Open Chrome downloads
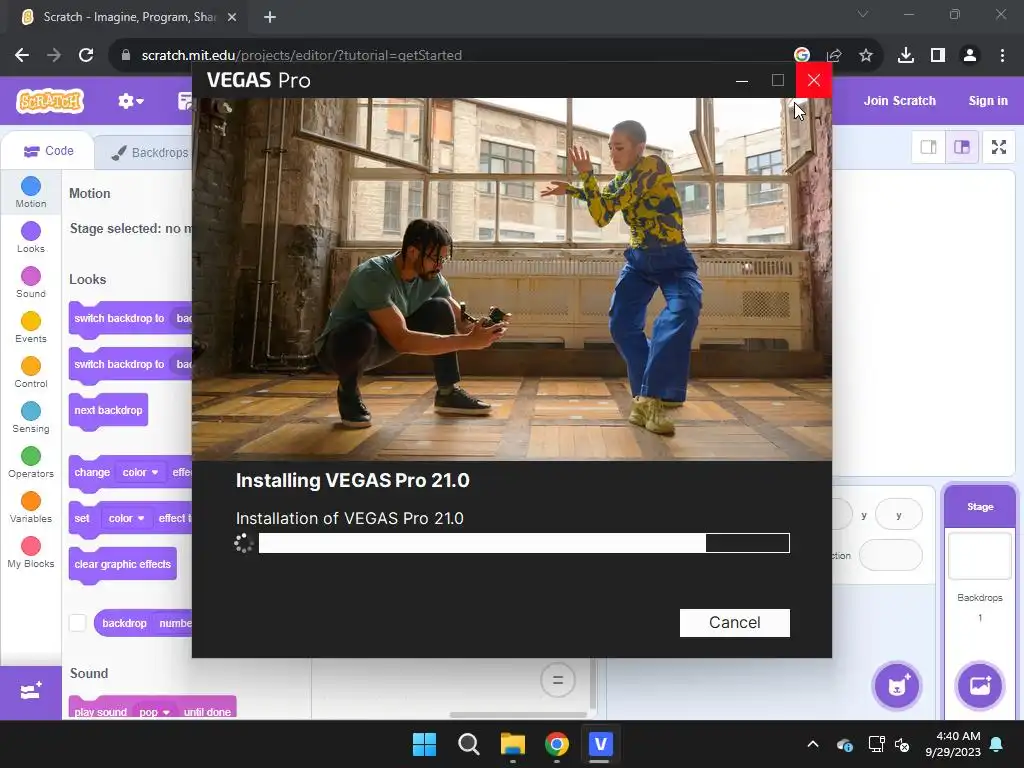 click(x=905, y=56)
